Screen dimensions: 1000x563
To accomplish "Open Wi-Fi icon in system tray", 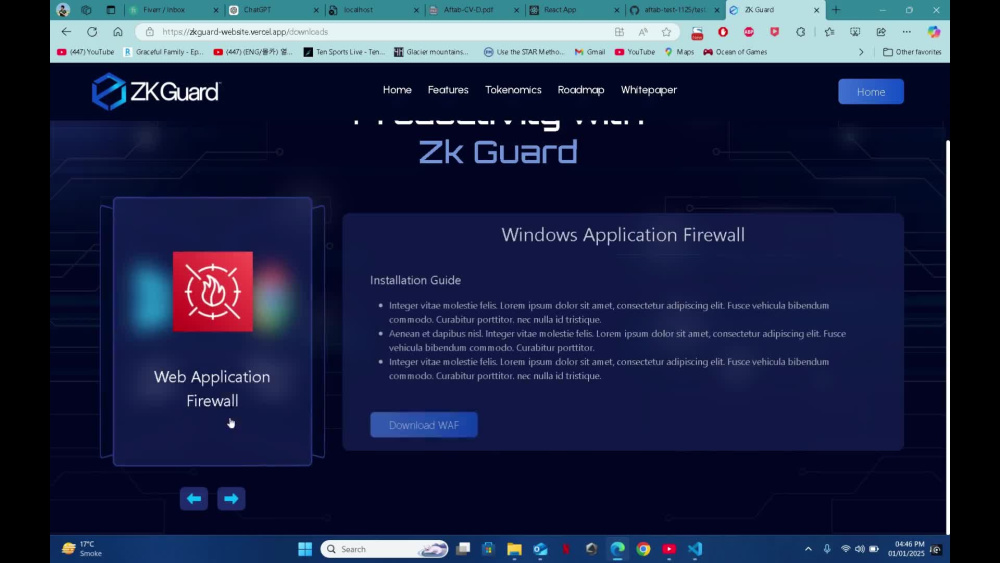I will (846, 549).
